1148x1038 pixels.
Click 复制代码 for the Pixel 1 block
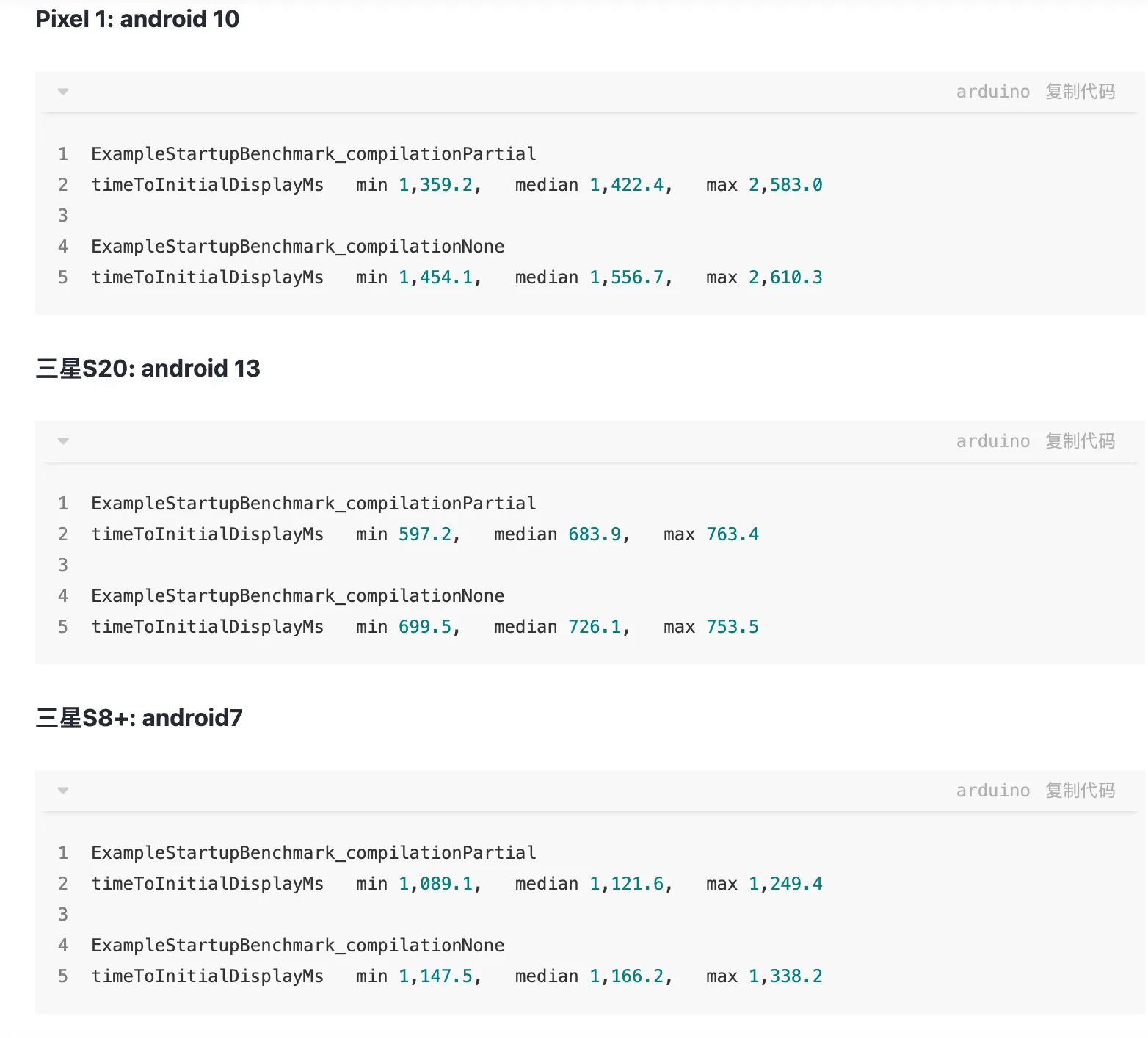click(1080, 92)
